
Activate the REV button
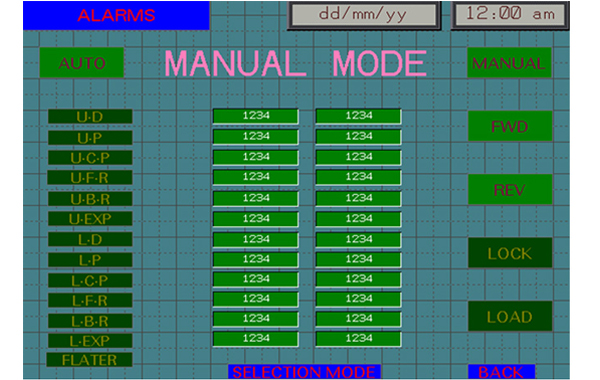(510, 189)
